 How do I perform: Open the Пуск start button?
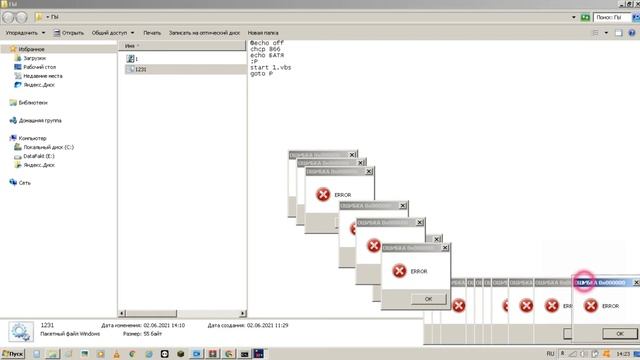(x=13, y=354)
